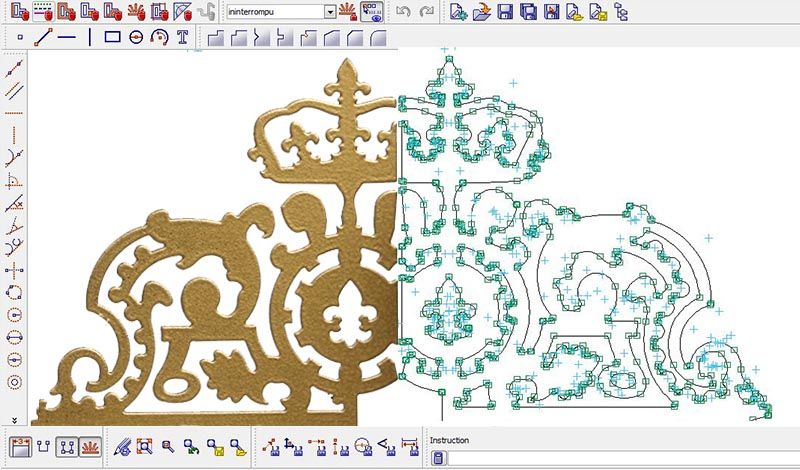800x470 pixels.
Task: Select the Text tool
Action: (183, 37)
